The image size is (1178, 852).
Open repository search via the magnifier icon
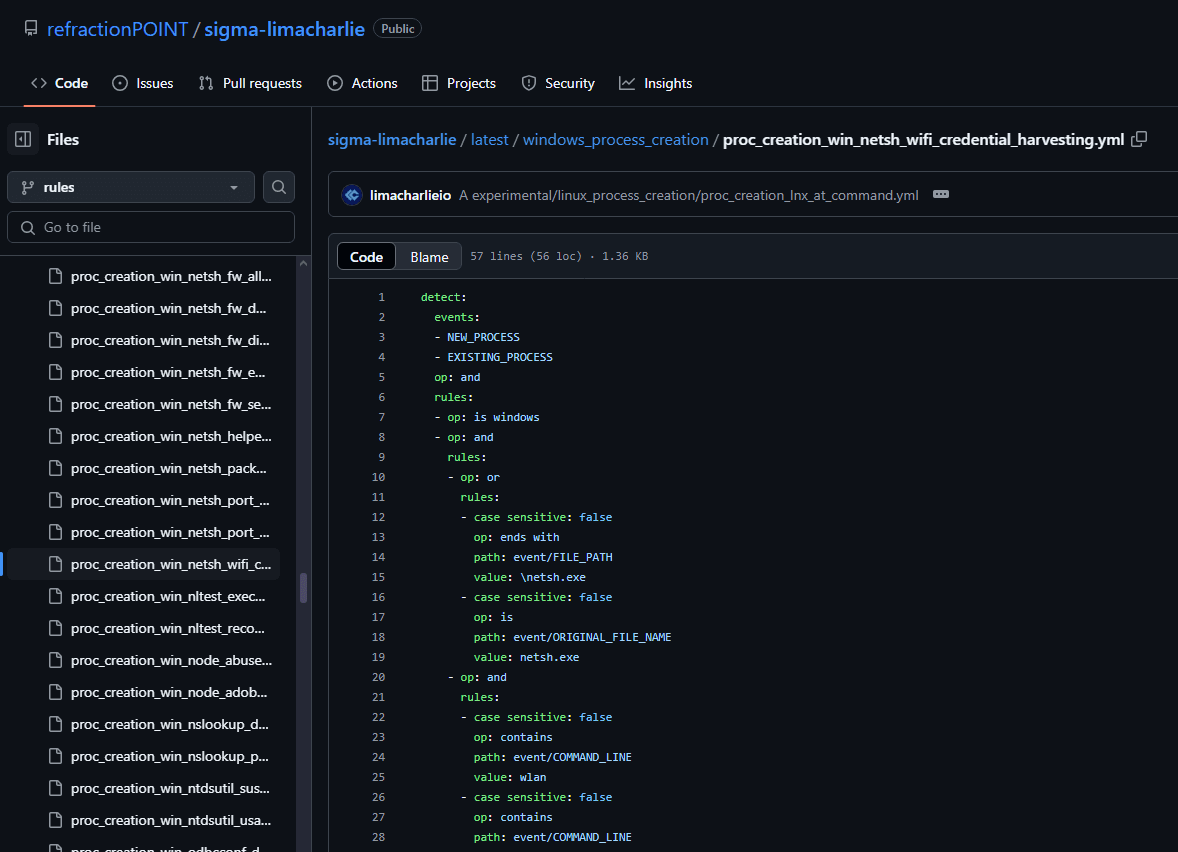[279, 187]
